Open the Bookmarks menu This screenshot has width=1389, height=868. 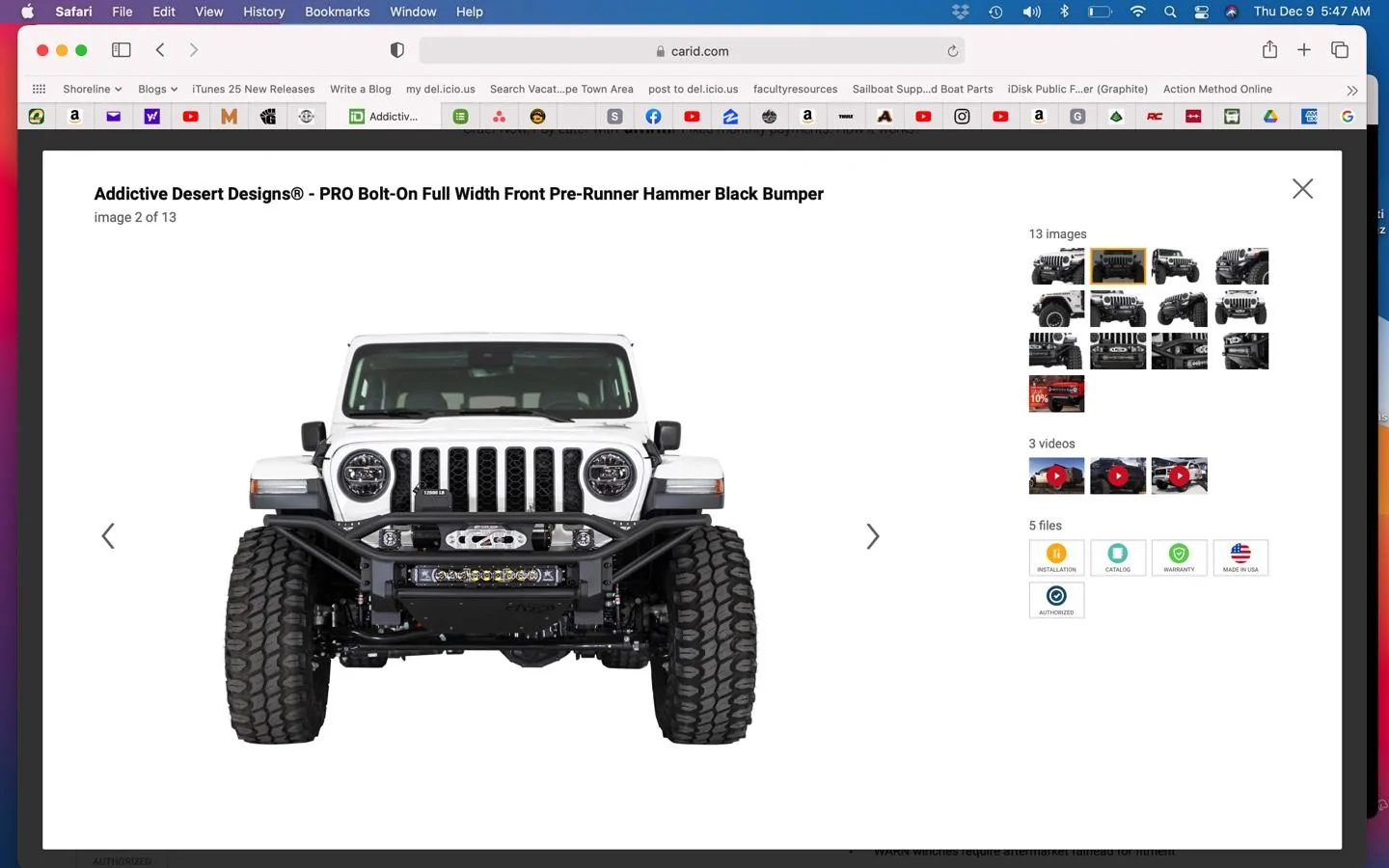point(338,12)
